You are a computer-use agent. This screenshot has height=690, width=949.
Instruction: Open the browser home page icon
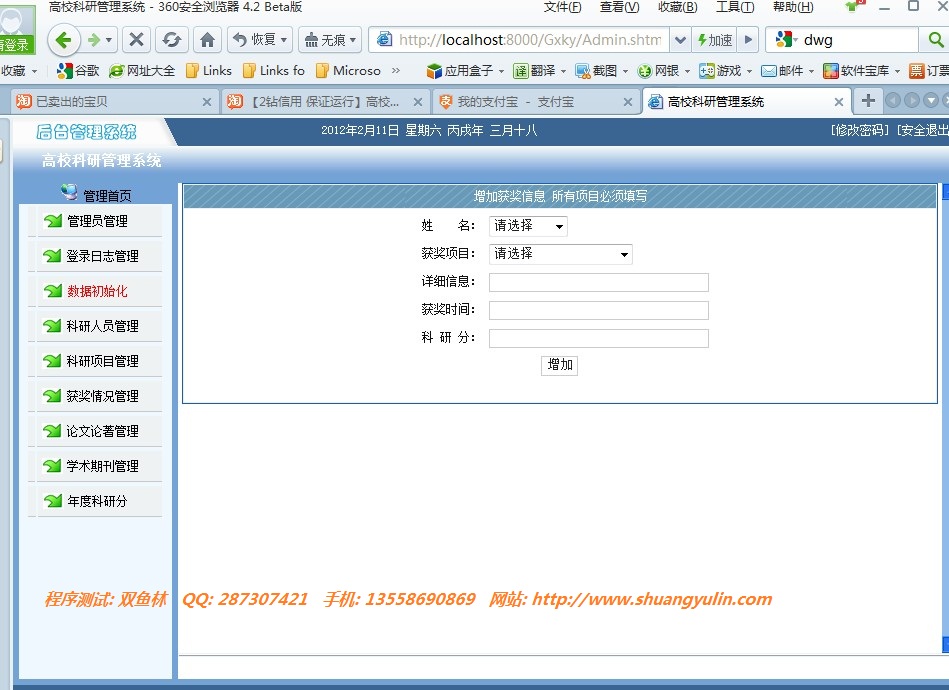(x=208, y=41)
